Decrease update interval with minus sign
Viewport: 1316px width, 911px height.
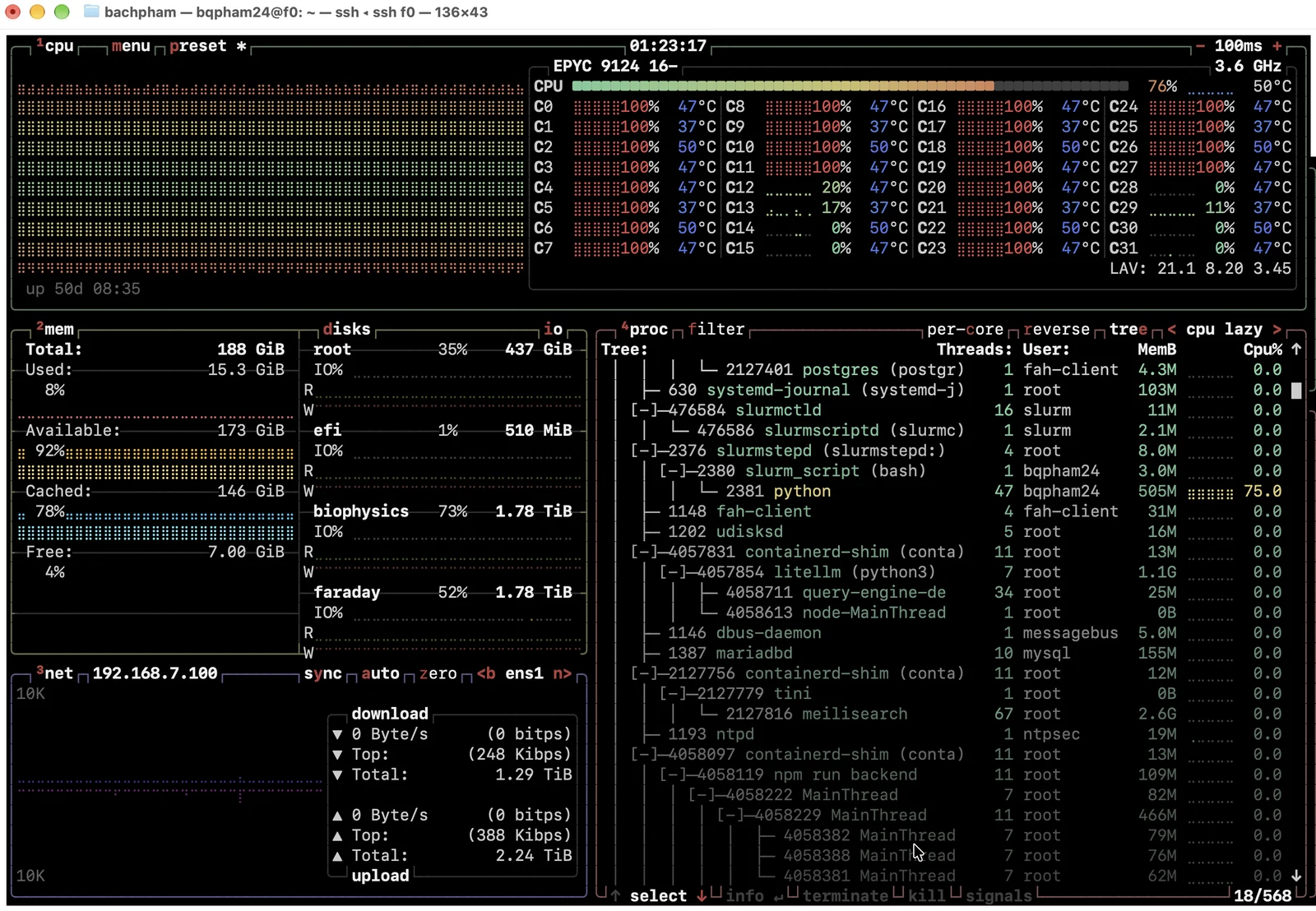click(x=1201, y=46)
